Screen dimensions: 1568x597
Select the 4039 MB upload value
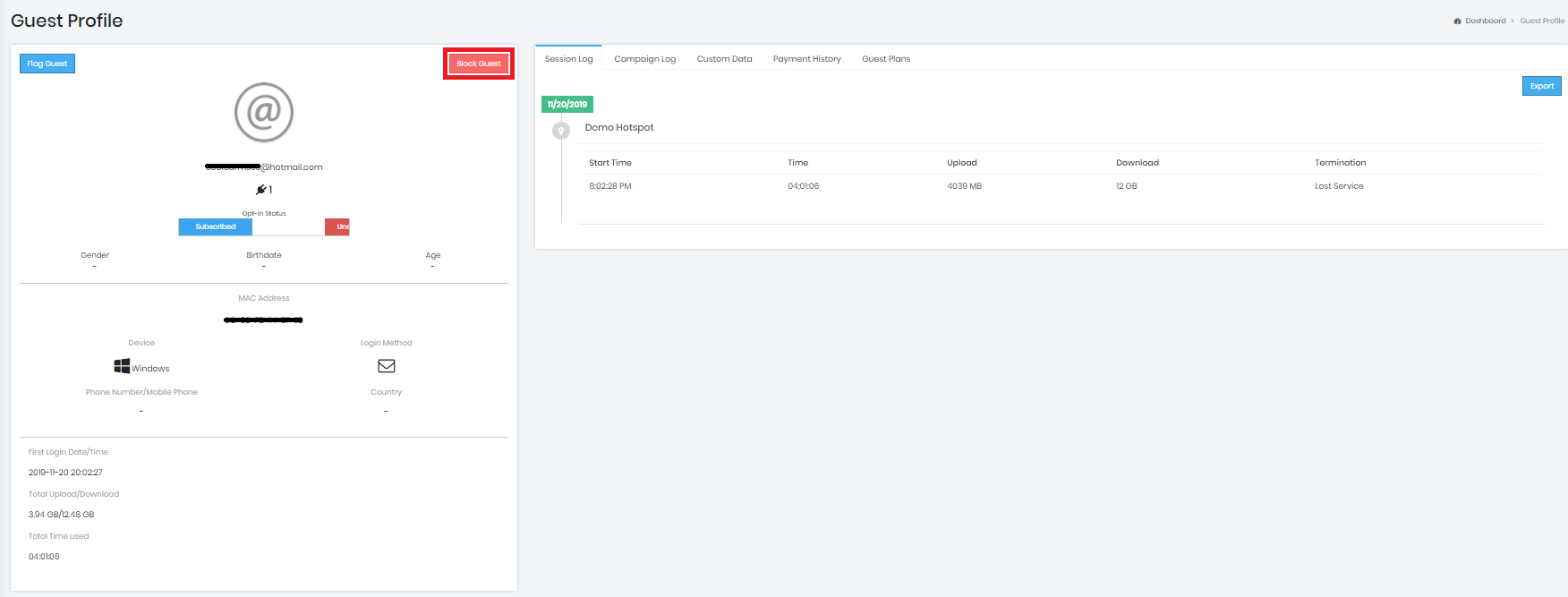tap(964, 186)
